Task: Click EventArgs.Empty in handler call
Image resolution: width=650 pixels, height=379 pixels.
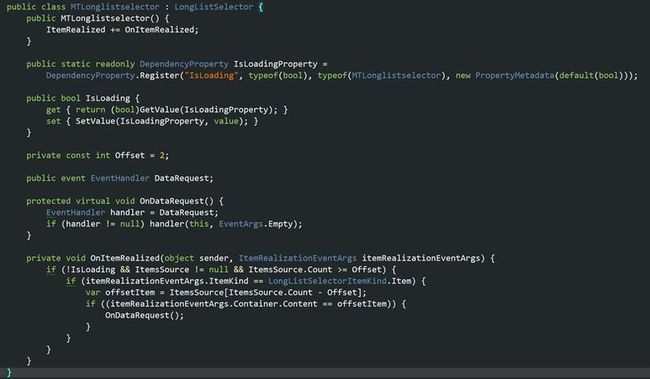Action: 256,224
